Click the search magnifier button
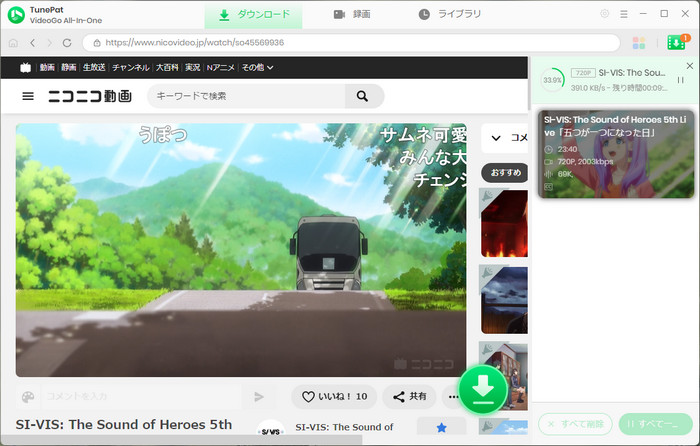The width and height of the screenshot is (700, 446). pyautogui.click(x=363, y=96)
